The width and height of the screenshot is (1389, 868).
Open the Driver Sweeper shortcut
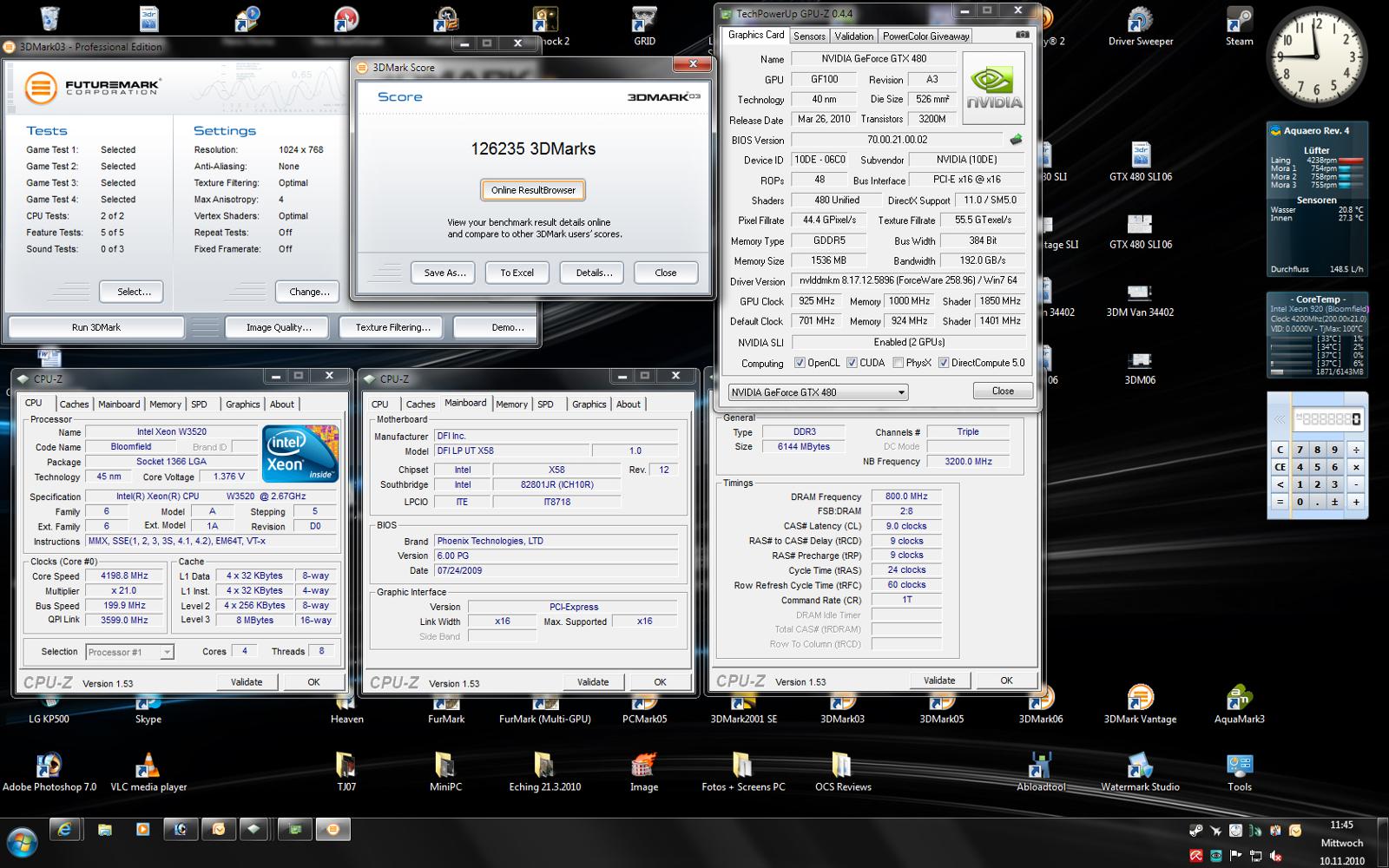pos(1140,24)
